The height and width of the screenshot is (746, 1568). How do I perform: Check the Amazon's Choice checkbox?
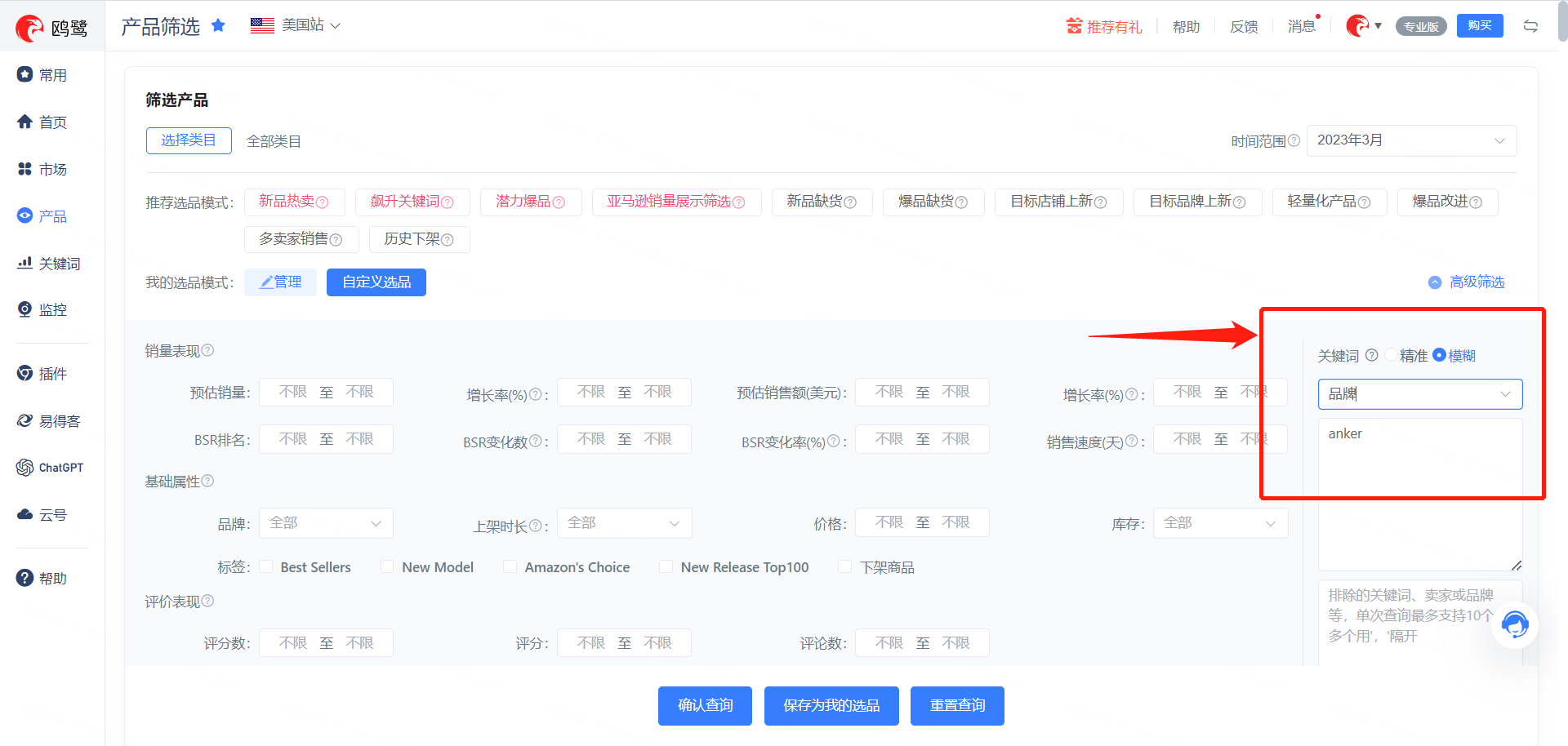510,566
